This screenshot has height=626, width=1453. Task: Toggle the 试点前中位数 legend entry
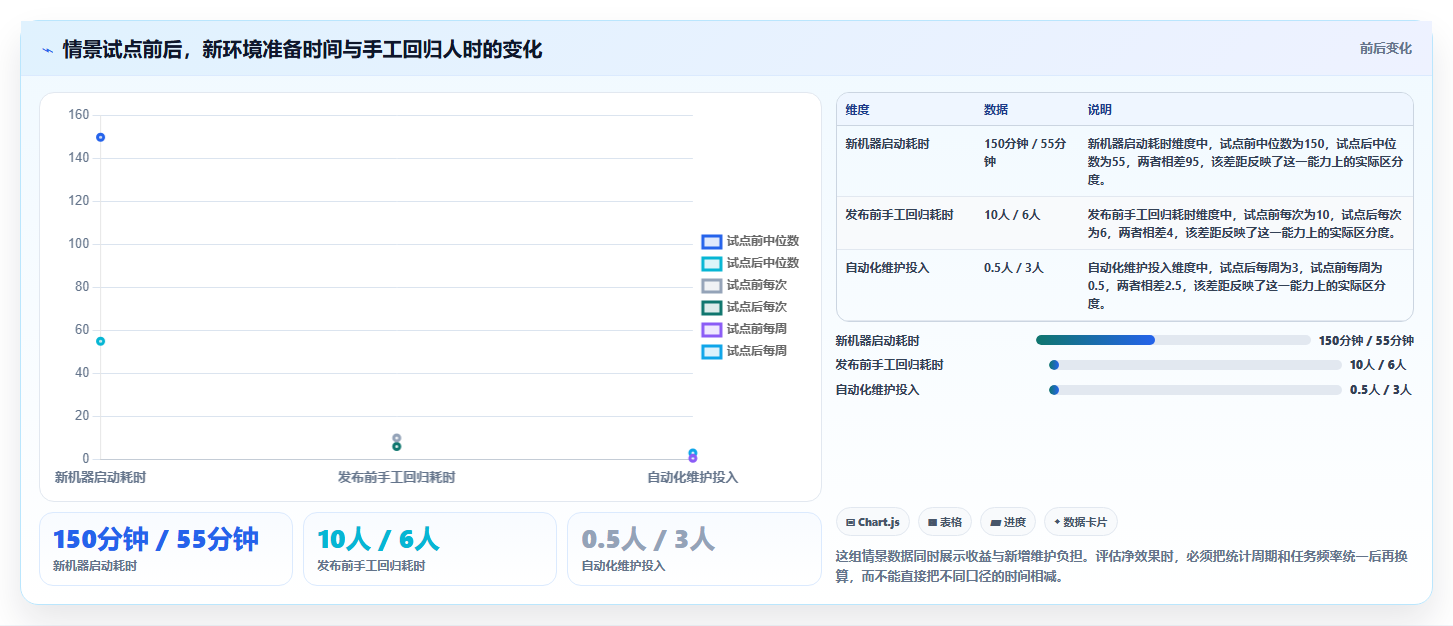[x=750, y=241]
